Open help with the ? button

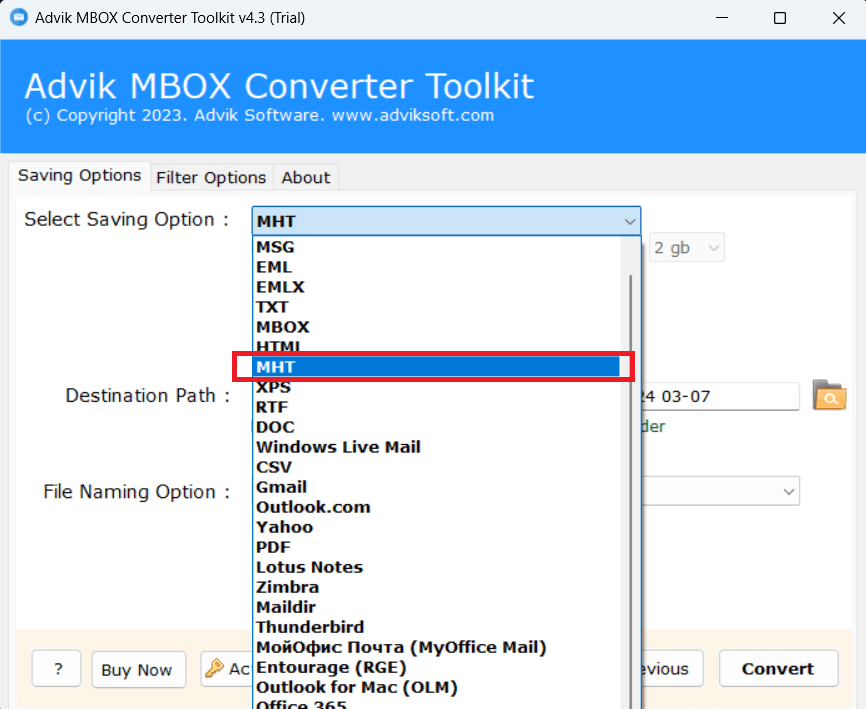pyautogui.click(x=57, y=669)
